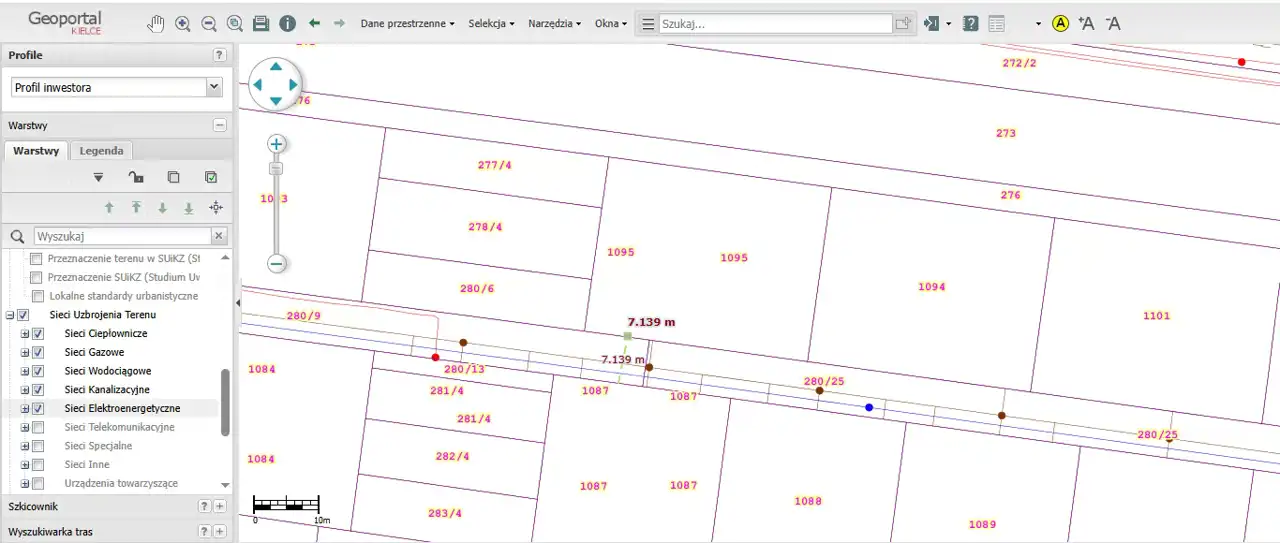Click the map zoom slider handle
Image resolution: width=1280 pixels, height=543 pixels.
pos(277,168)
